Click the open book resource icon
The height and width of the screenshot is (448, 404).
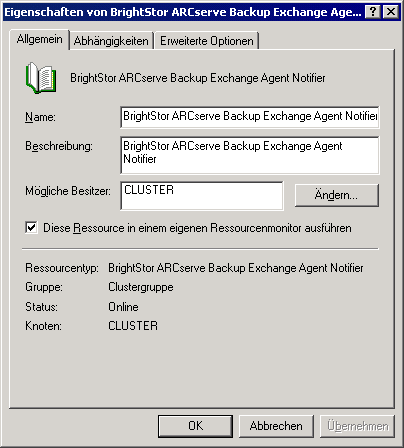coord(41,78)
